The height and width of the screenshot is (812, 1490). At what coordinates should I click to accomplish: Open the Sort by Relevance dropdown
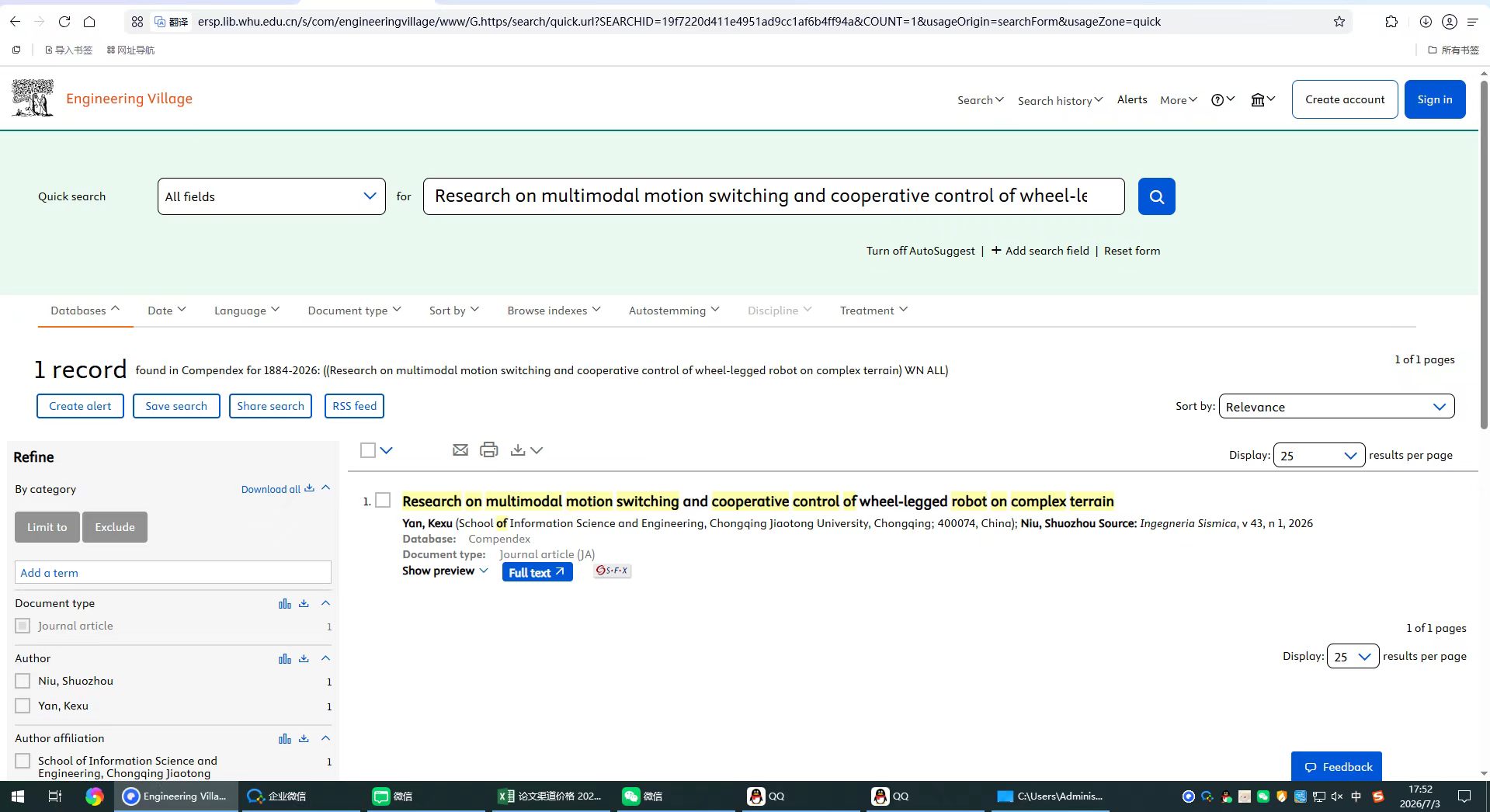click(1336, 407)
